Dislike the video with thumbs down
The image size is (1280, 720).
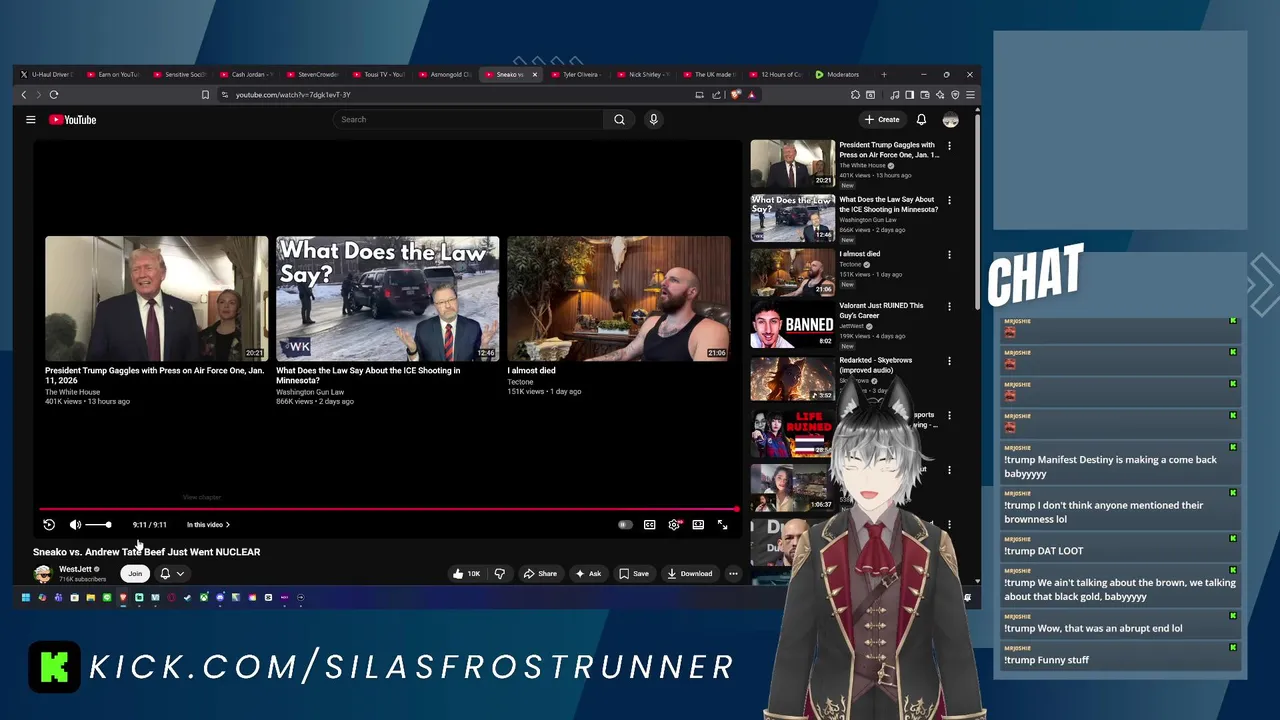[x=500, y=574]
